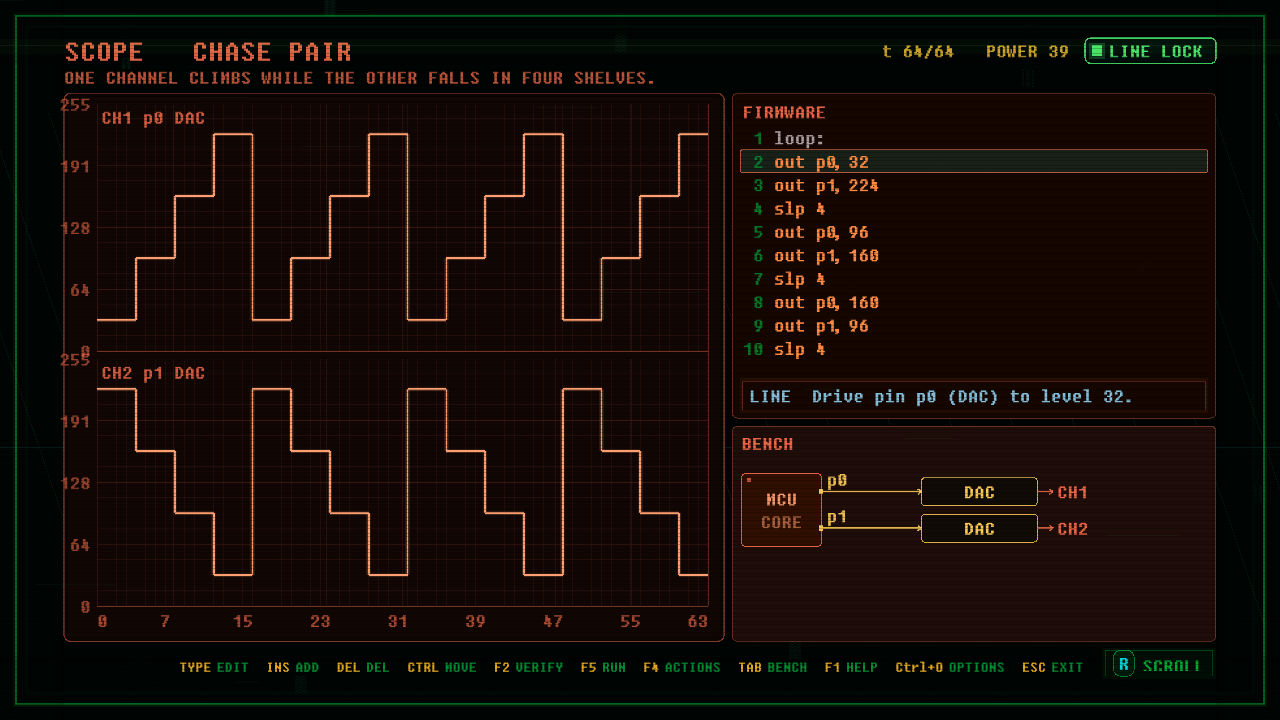1280x720 pixels.
Task: Select firmware line 10 'slp 4'
Action: tap(974, 349)
